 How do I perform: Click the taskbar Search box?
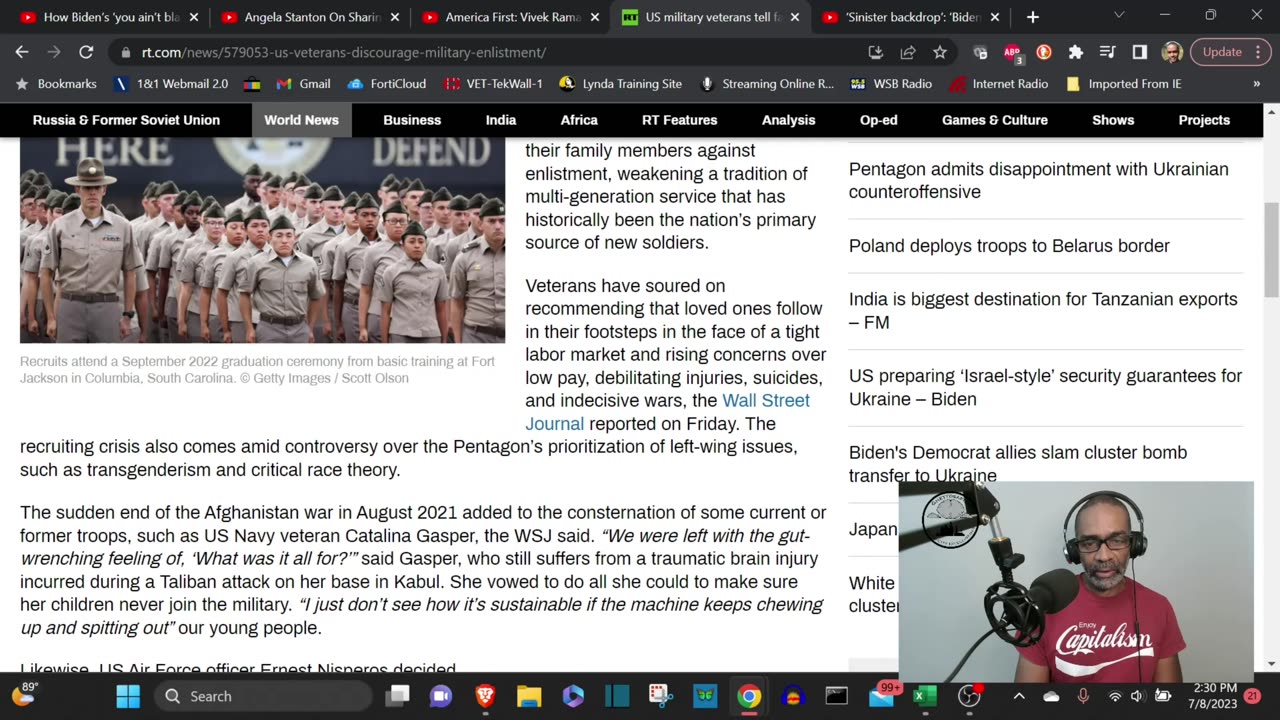click(x=263, y=696)
